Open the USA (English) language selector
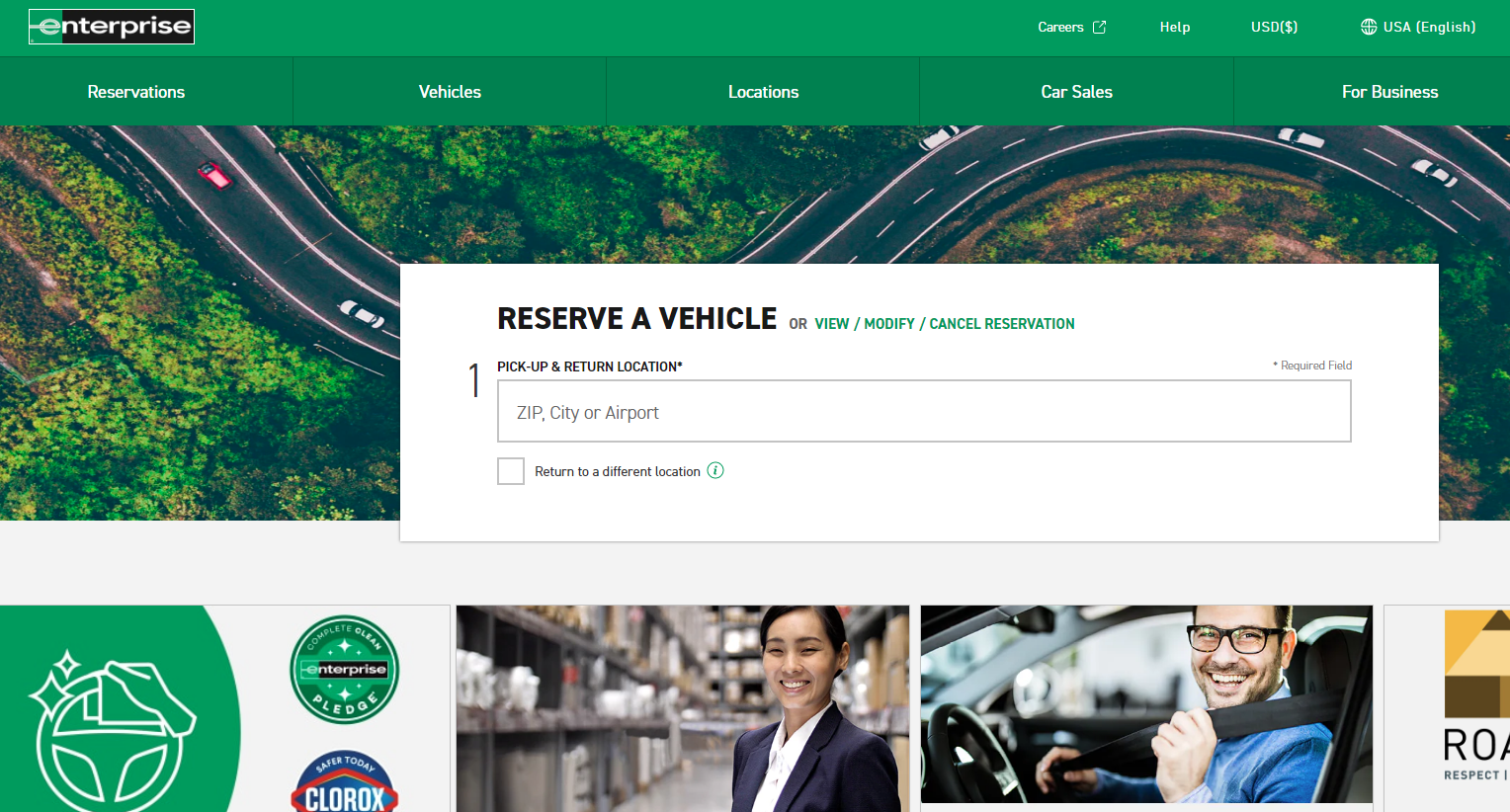Viewport: 1510px width, 812px height. tap(1429, 27)
